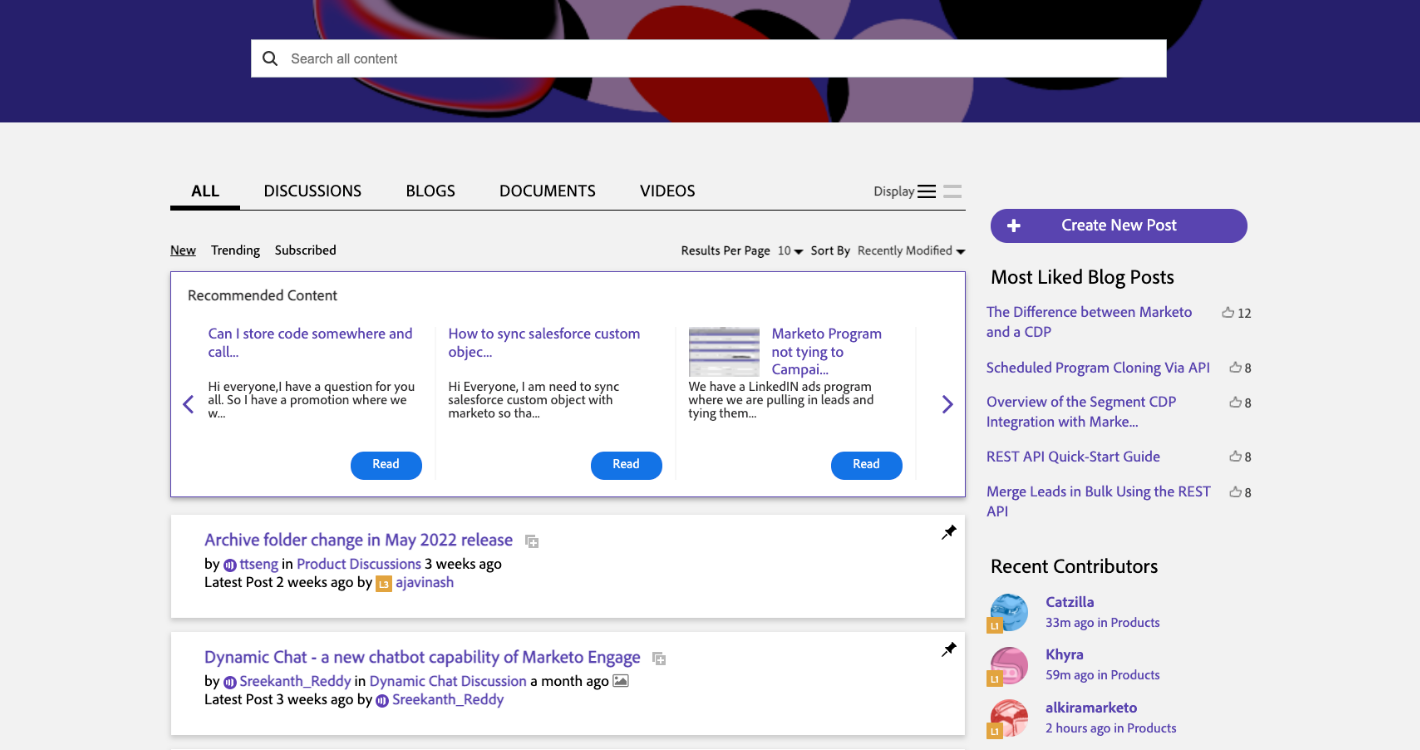Open Sreekanth_Reddy link in the "by" line
Image resolution: width=1420 pixels, height=750 pixels.
pyautogui.click(x=295, y=681)
